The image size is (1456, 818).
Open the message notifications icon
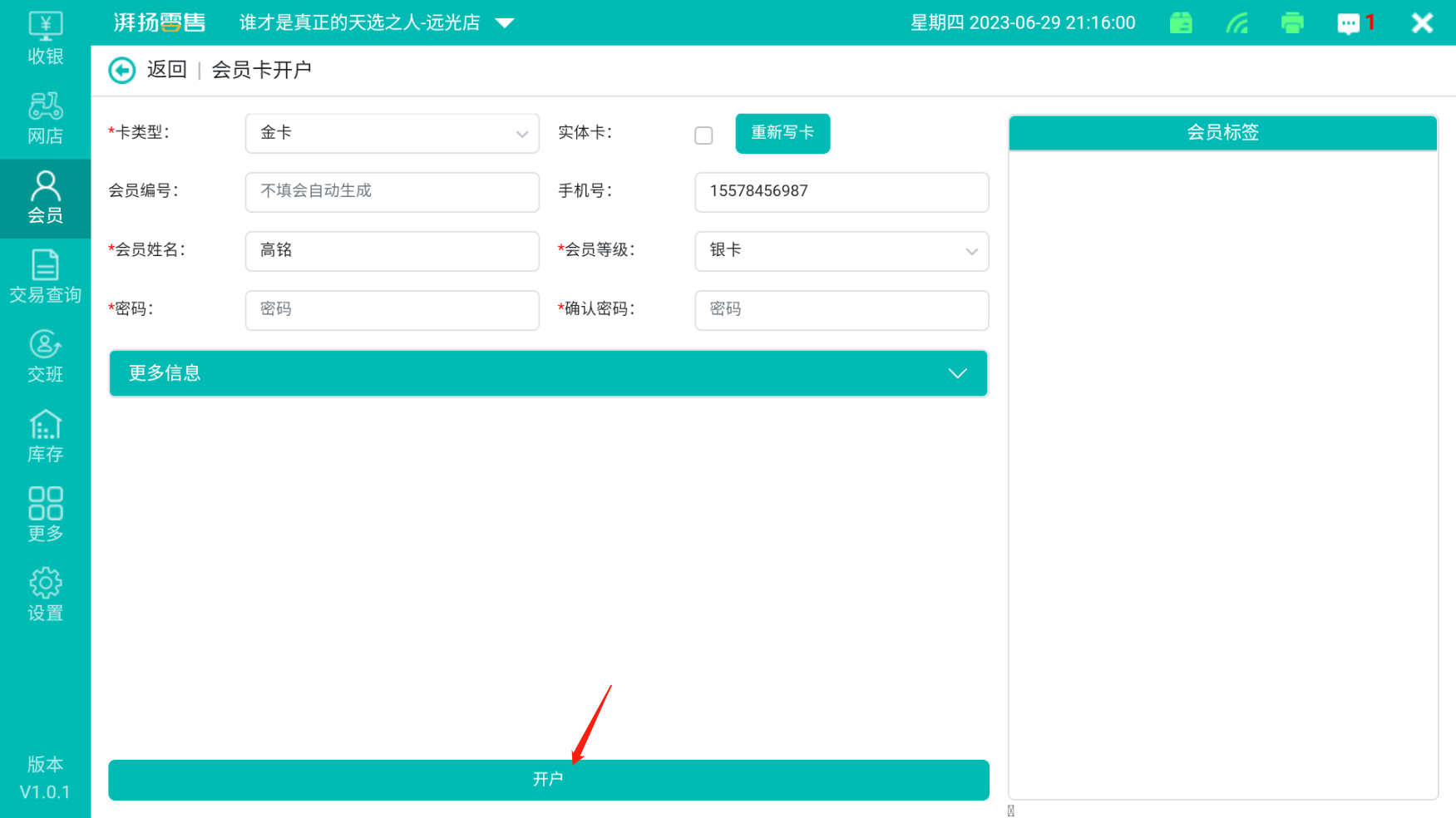pyautogui.click(x=1349, y=23)
